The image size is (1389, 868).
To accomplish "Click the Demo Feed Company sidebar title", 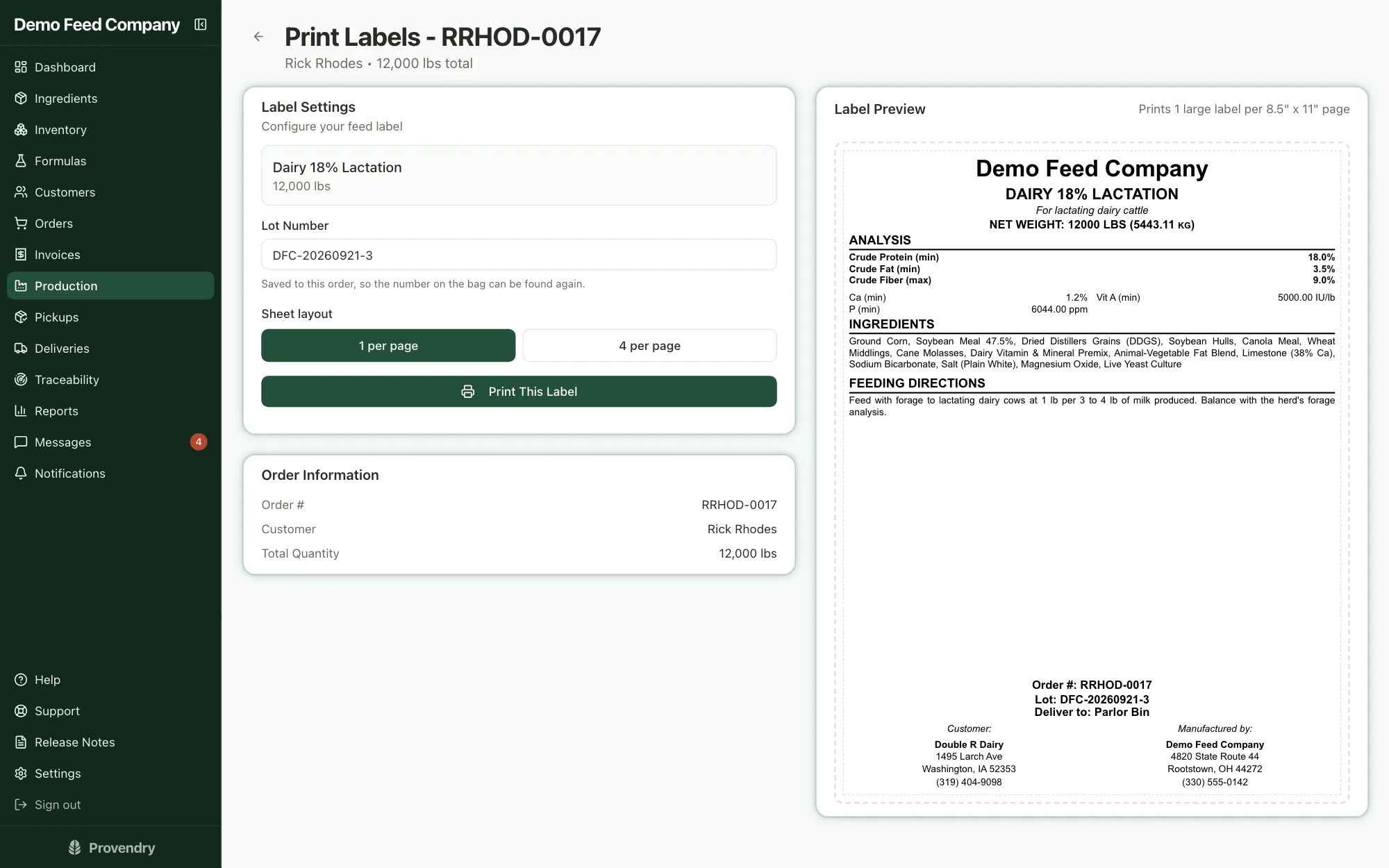I will pos(97,25).
